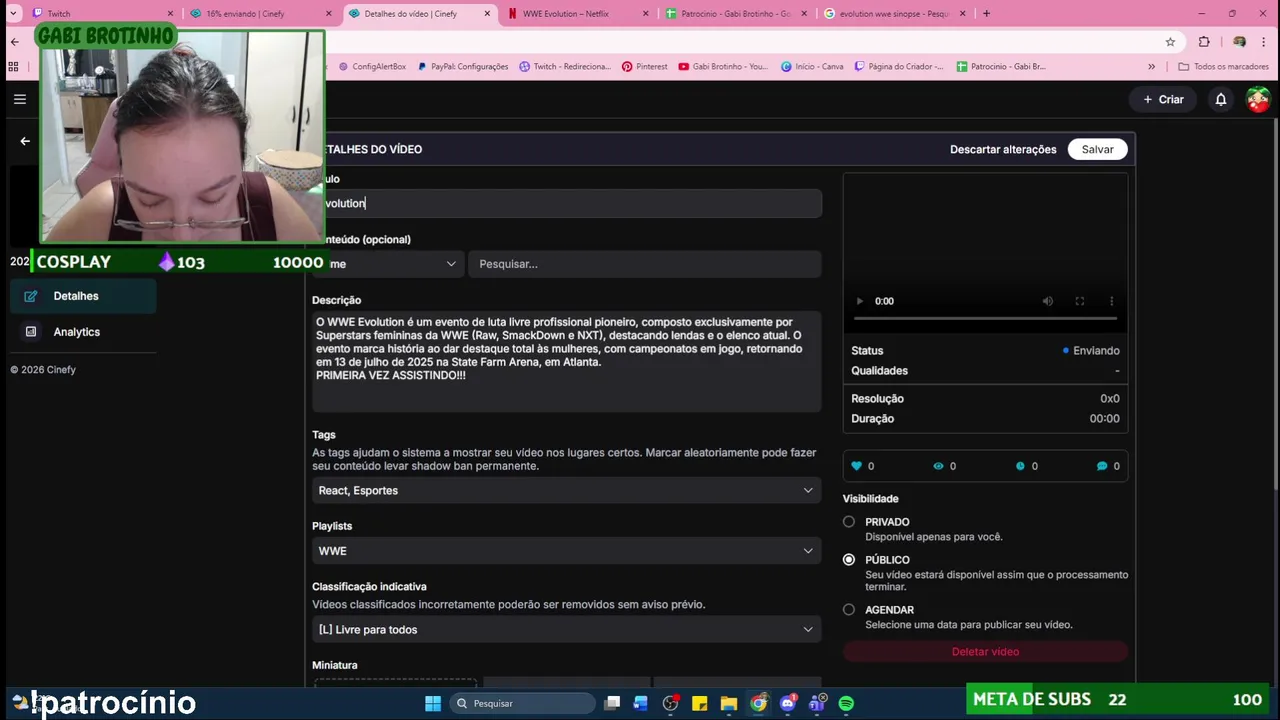Open Detalhes in the sidebar
Image resolution: width=1280 pixels, height=720 pixels.
pos(83,296)
